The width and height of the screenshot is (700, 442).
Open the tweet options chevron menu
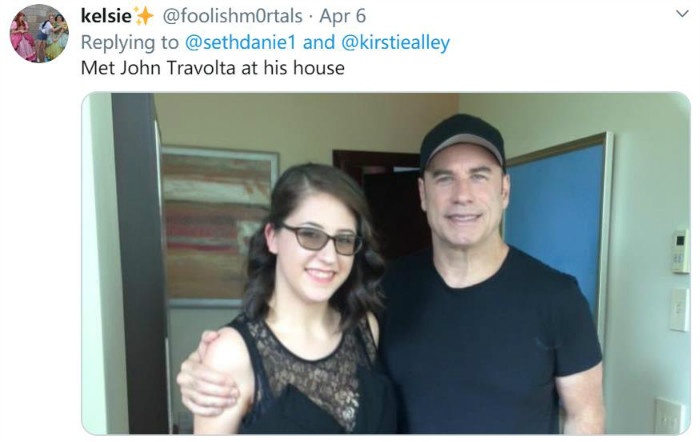tap(682, 14)
